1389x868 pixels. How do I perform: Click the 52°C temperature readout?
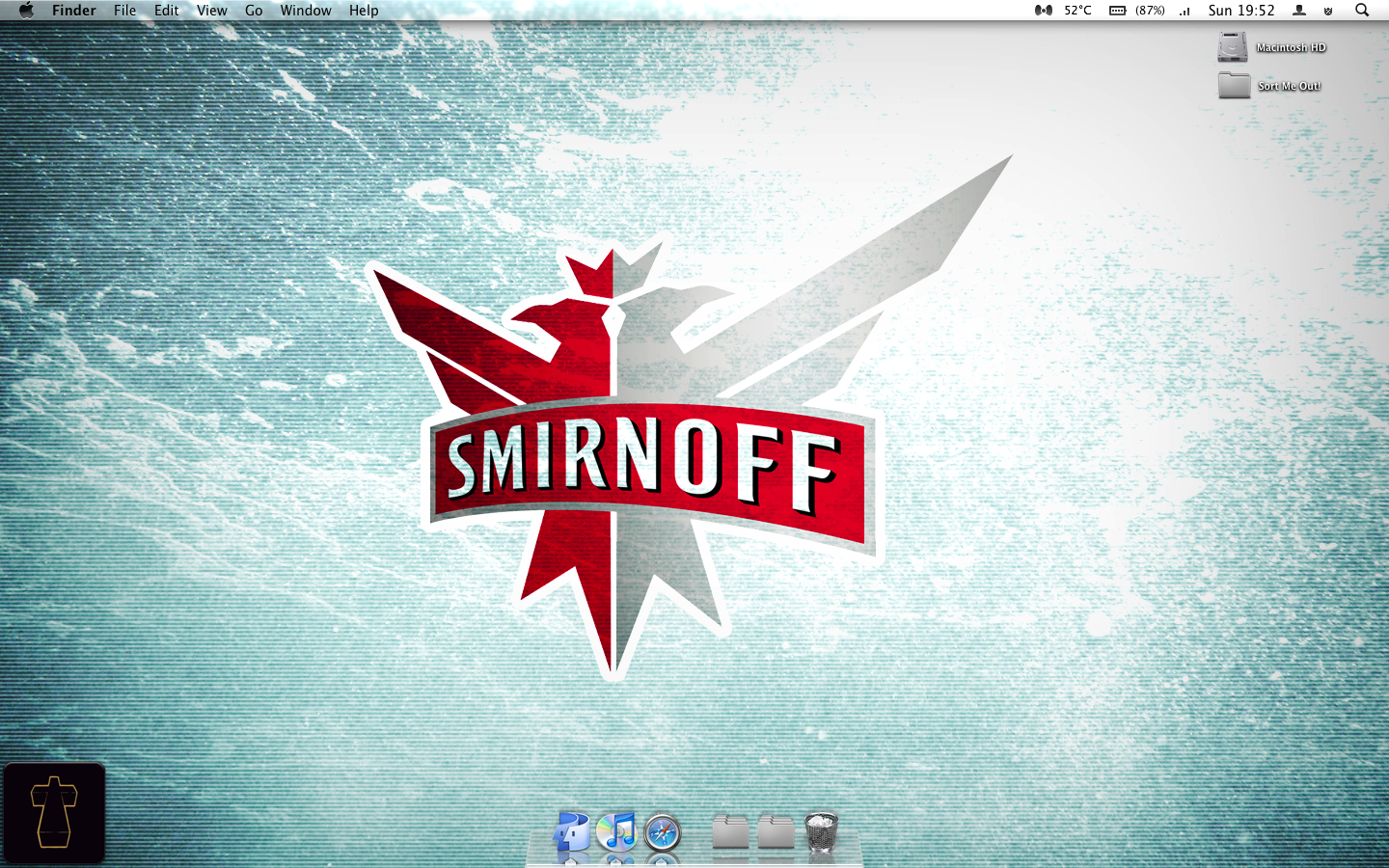pyautogui.click(x=1078, y=11)
